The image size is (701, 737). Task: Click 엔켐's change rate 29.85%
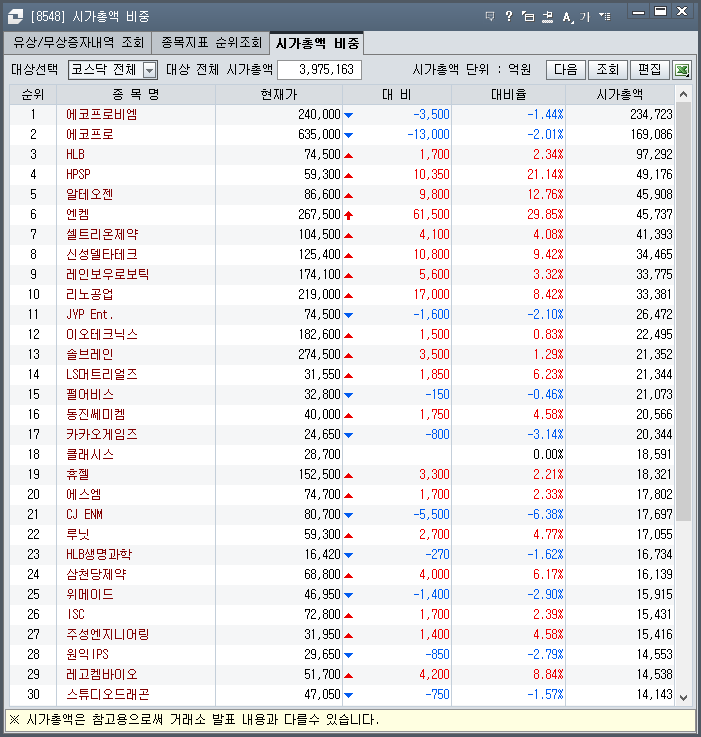[545, 214]
